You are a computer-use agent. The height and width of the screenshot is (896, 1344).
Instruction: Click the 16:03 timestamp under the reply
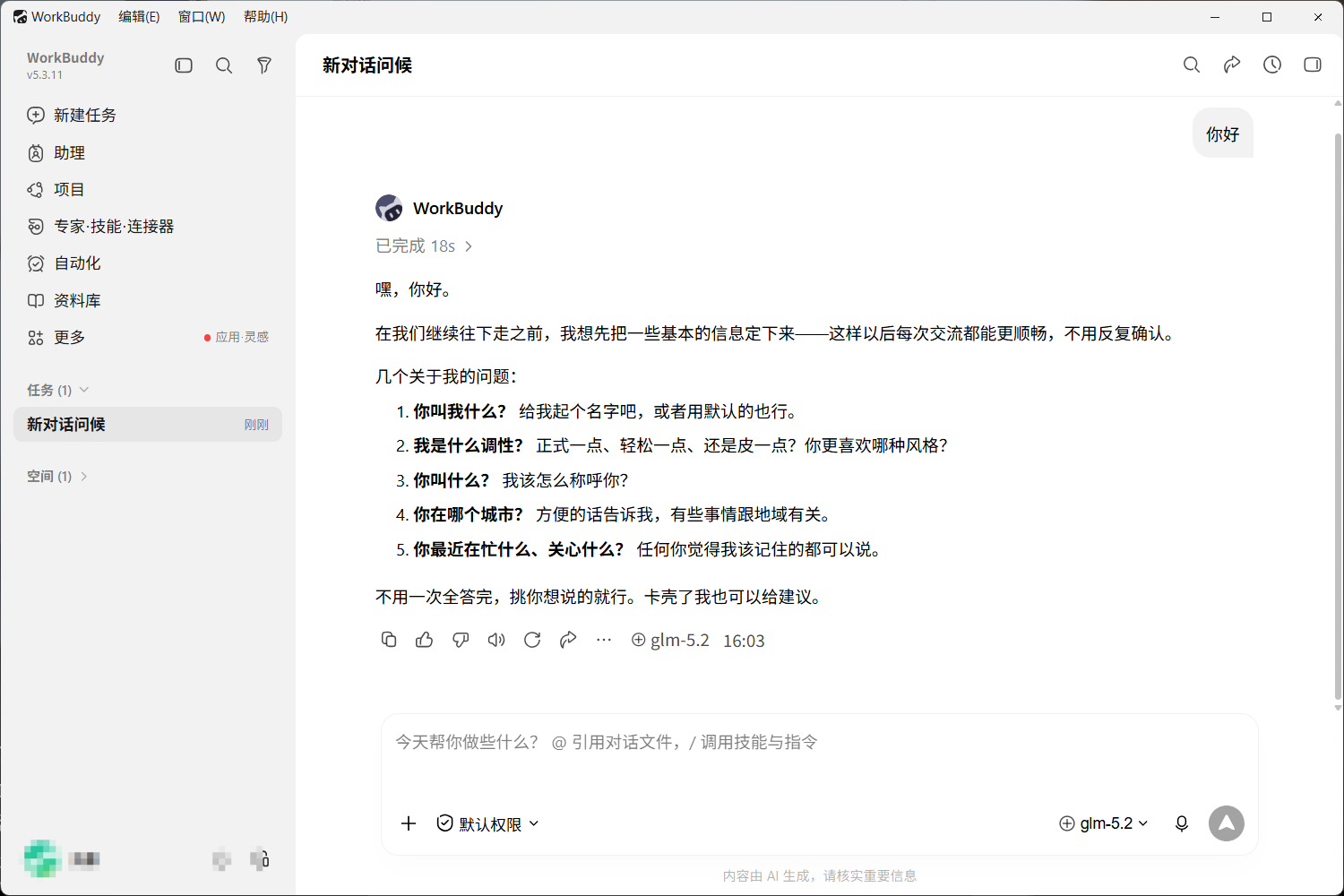tap(744, 641)
